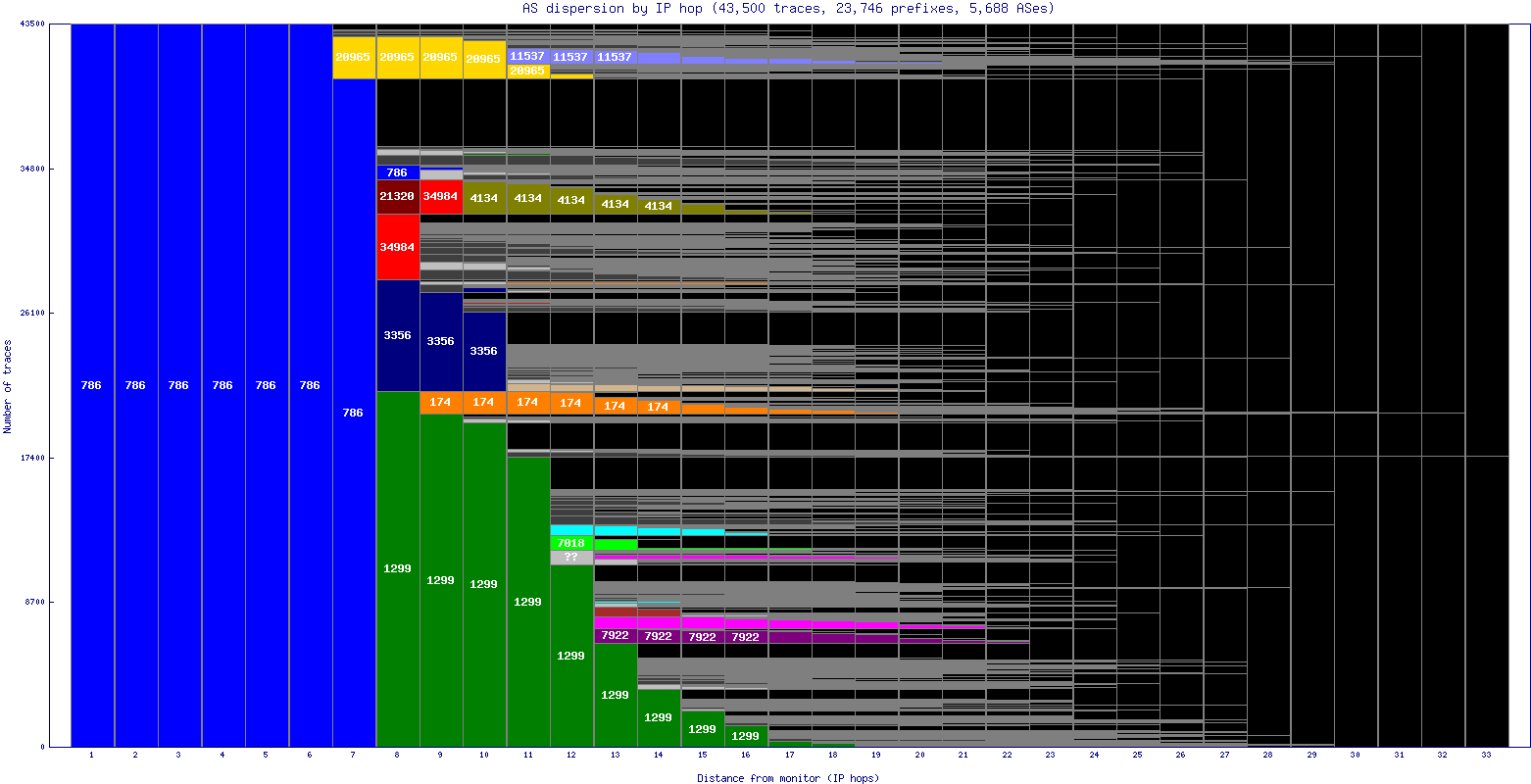The width and height of the screenshot is (1531, 784).
Task: Select the green 1299 block at hop 14
Action: coord(659,717)
